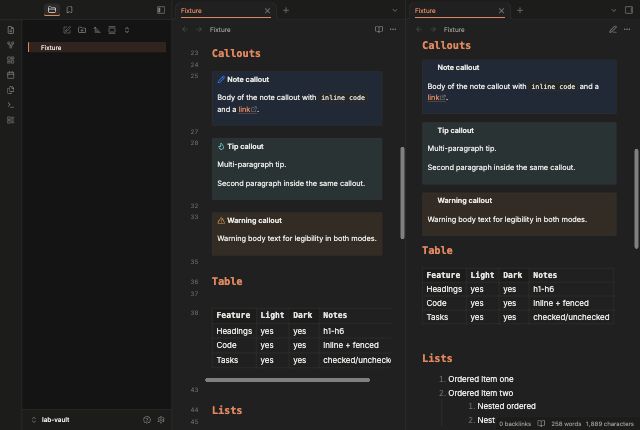Click the bottom ribbon icon below command palette
The height and width of the screenshot is (430, 640).
click(11, 120)
